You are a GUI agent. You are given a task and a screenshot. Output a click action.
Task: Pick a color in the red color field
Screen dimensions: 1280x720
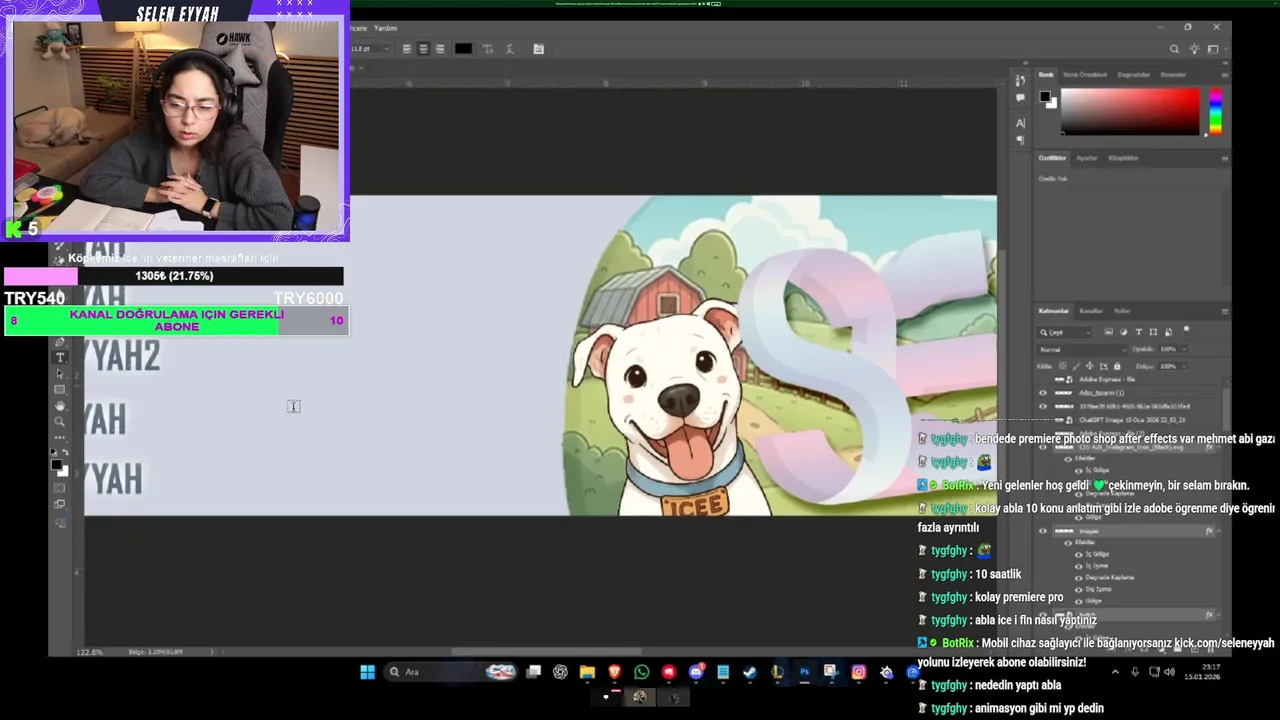click(x=1130, y=112)
